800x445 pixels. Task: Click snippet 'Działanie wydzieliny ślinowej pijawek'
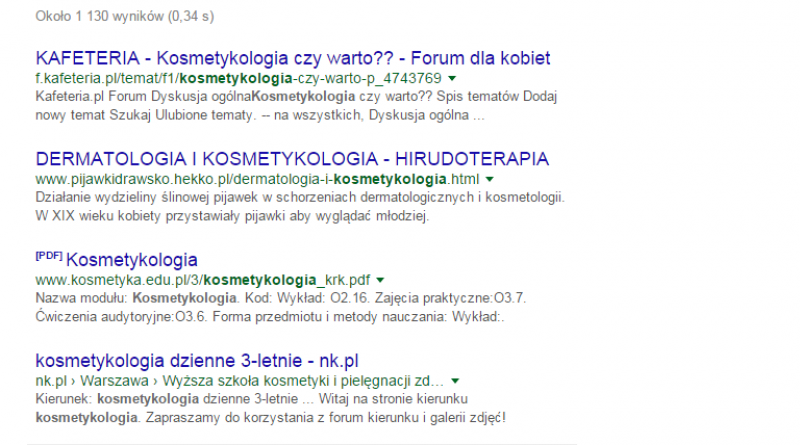tap(146, 197)
